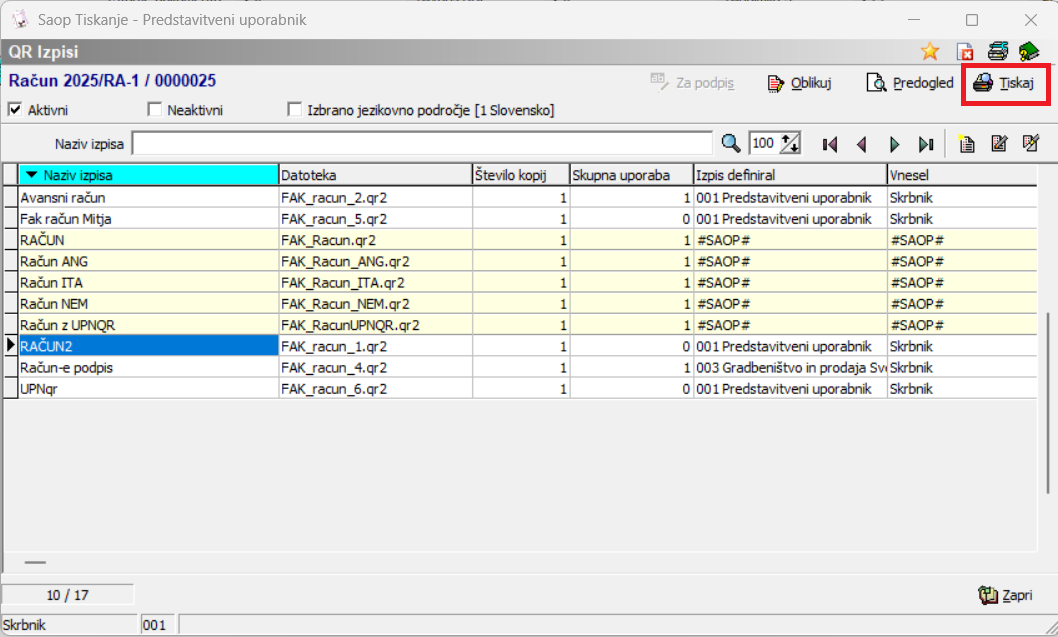This screenshot has height=637, width=1058.
Task: Sort by the Naziv izpisa column header
Action: 148,175
